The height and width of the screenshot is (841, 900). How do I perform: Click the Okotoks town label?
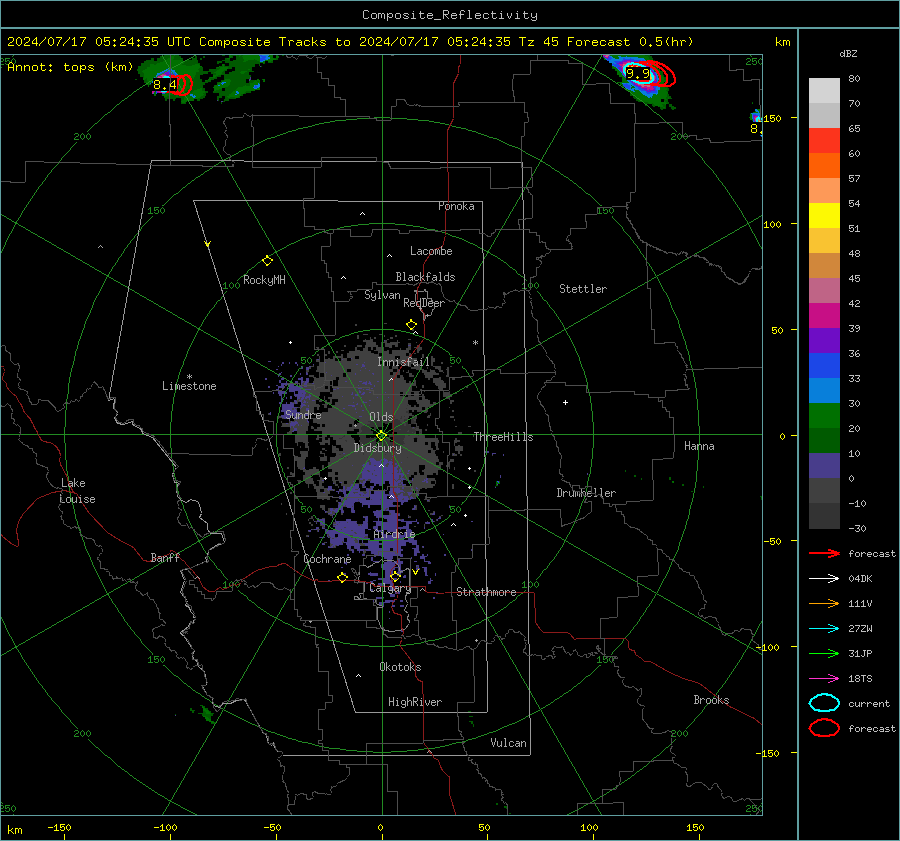tap(400, 667)
